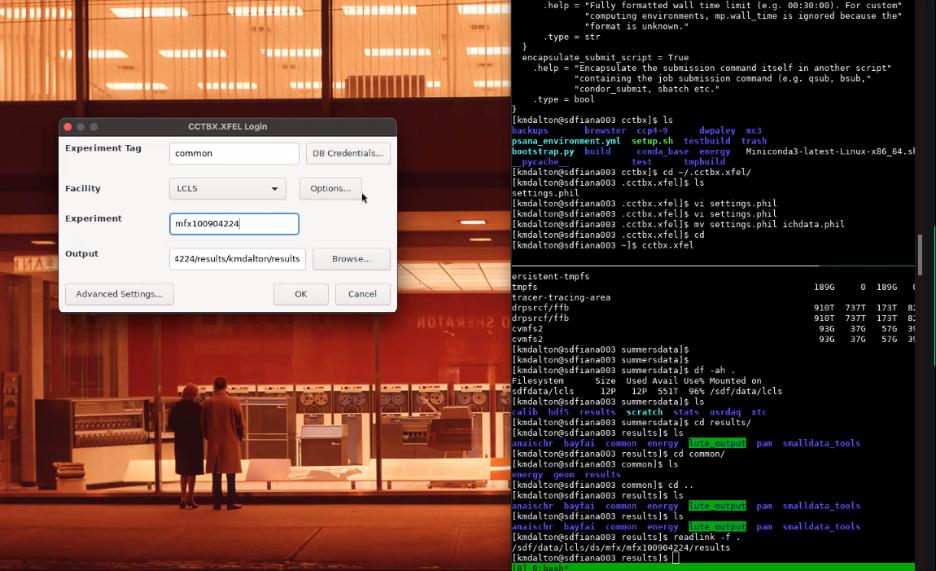
Task: Click into the Experiment field mfx100904224
Action: pyautogui.click(x=234, y=224)
